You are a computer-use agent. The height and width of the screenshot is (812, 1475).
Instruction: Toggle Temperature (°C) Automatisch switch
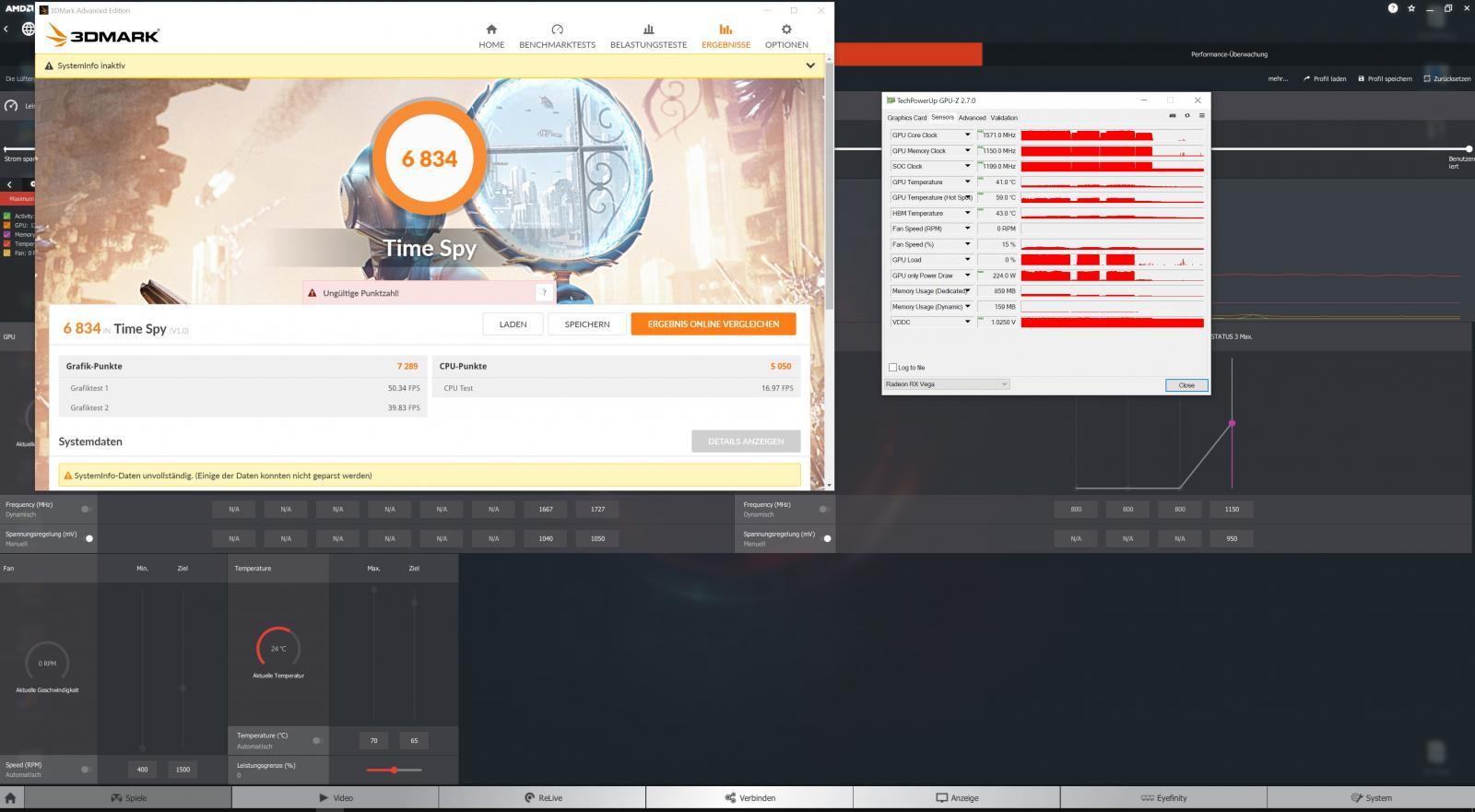316,740
